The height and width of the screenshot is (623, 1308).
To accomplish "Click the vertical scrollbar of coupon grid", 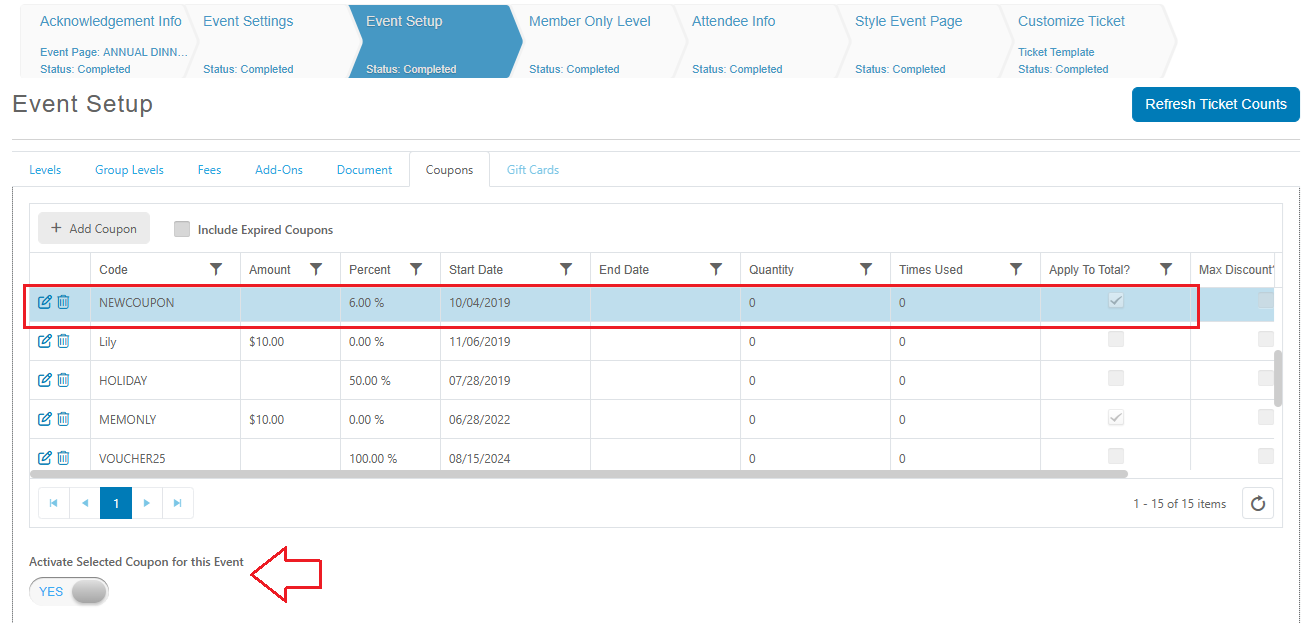I will point(1278,378).
